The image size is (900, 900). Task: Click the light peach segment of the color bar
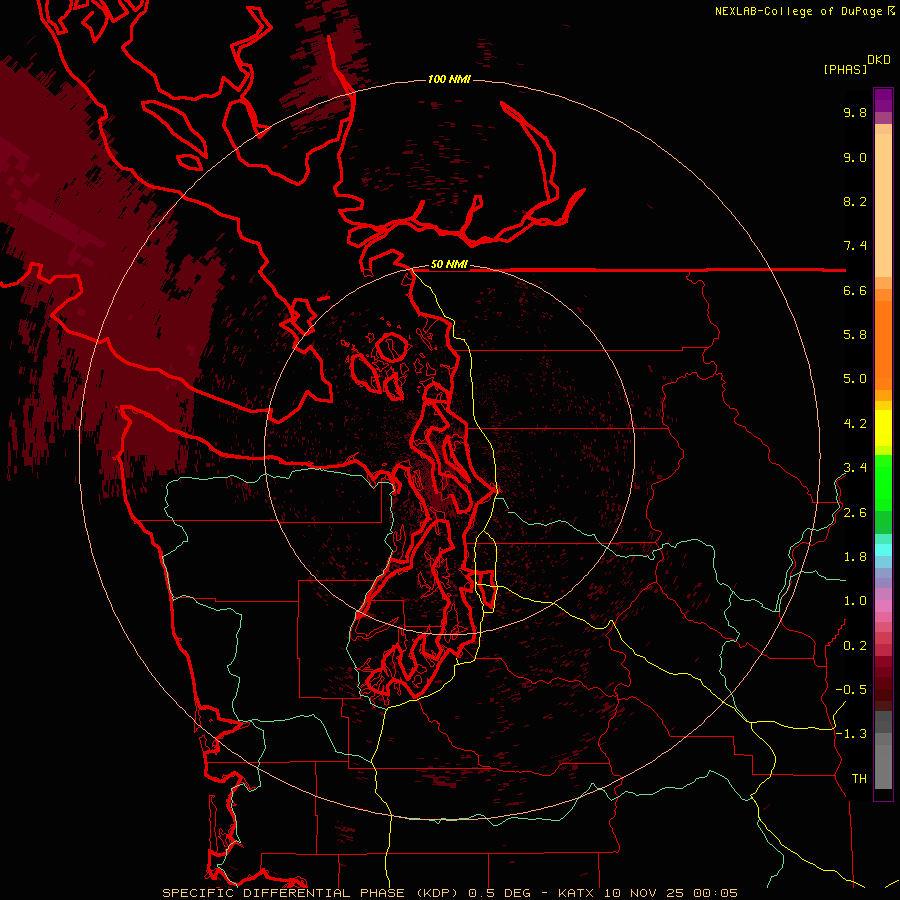point(883,205)
